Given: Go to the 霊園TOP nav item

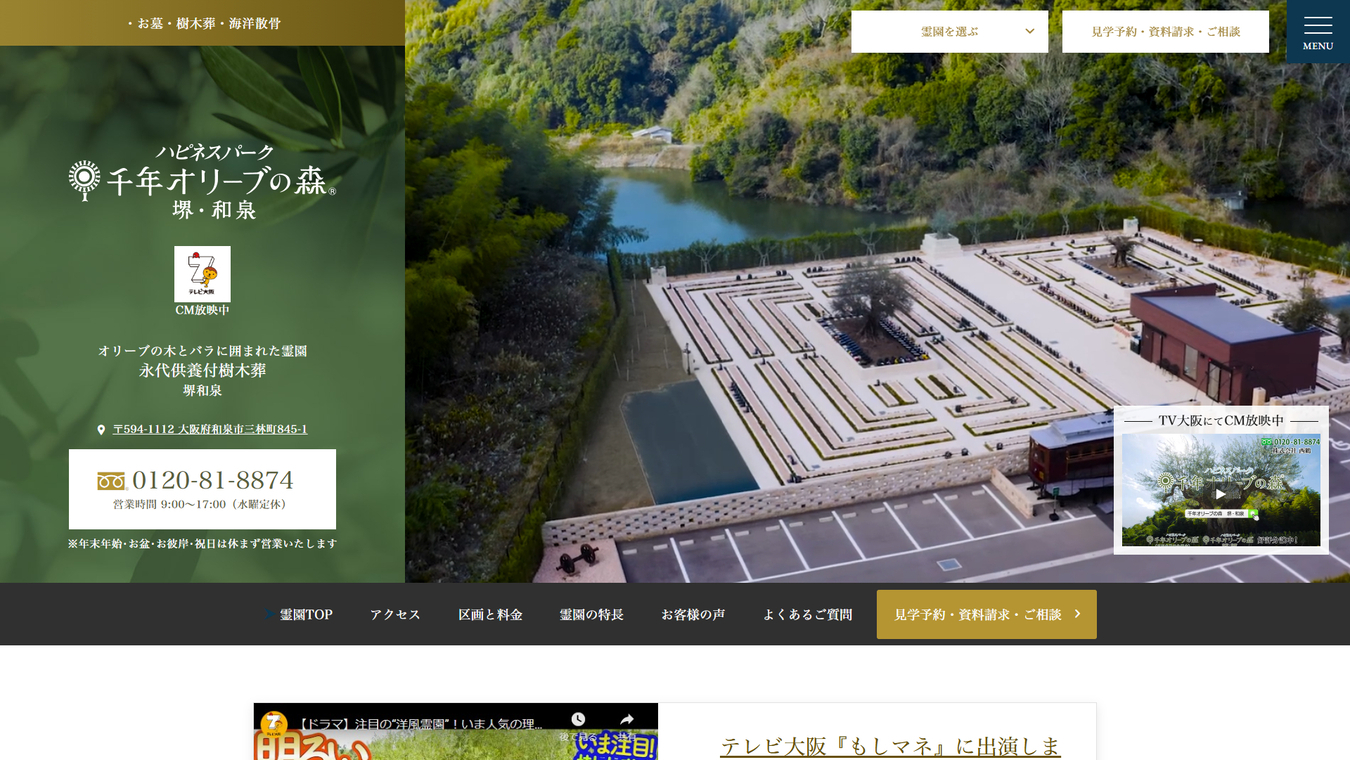Looking at the screenshot, I should (306, 614).
